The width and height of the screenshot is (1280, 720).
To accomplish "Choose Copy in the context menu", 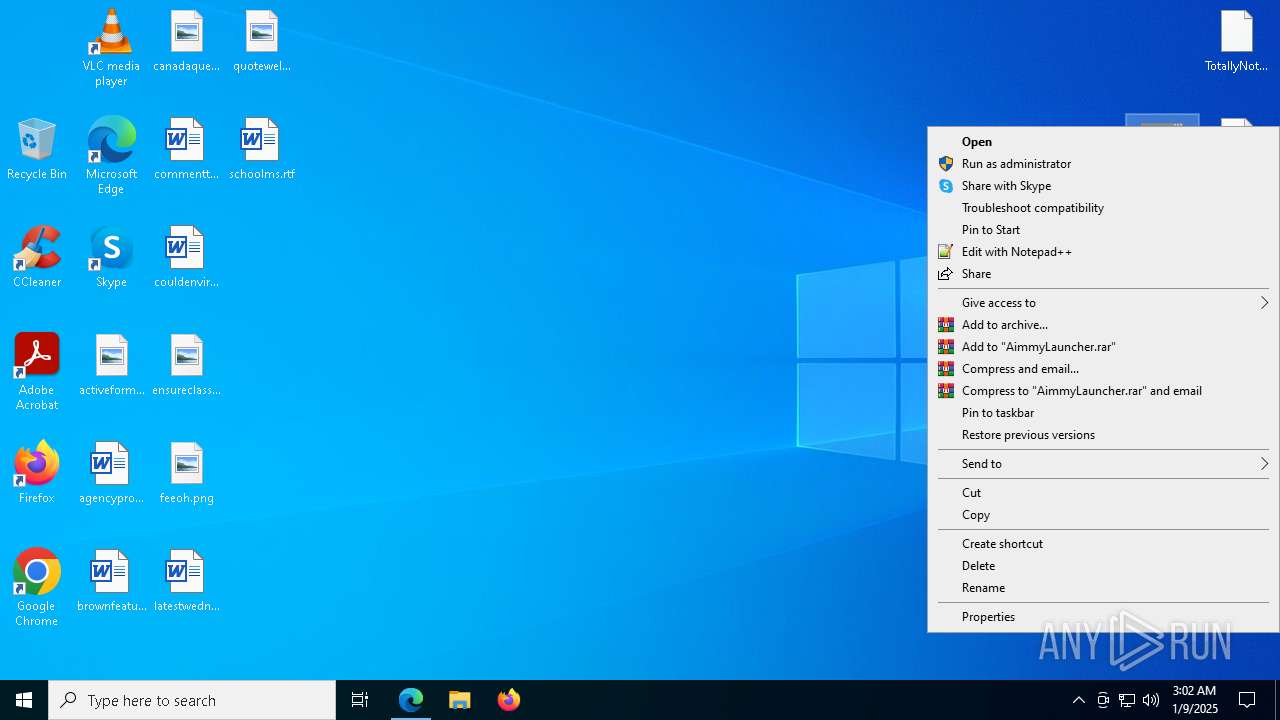I will [1103, 515].
